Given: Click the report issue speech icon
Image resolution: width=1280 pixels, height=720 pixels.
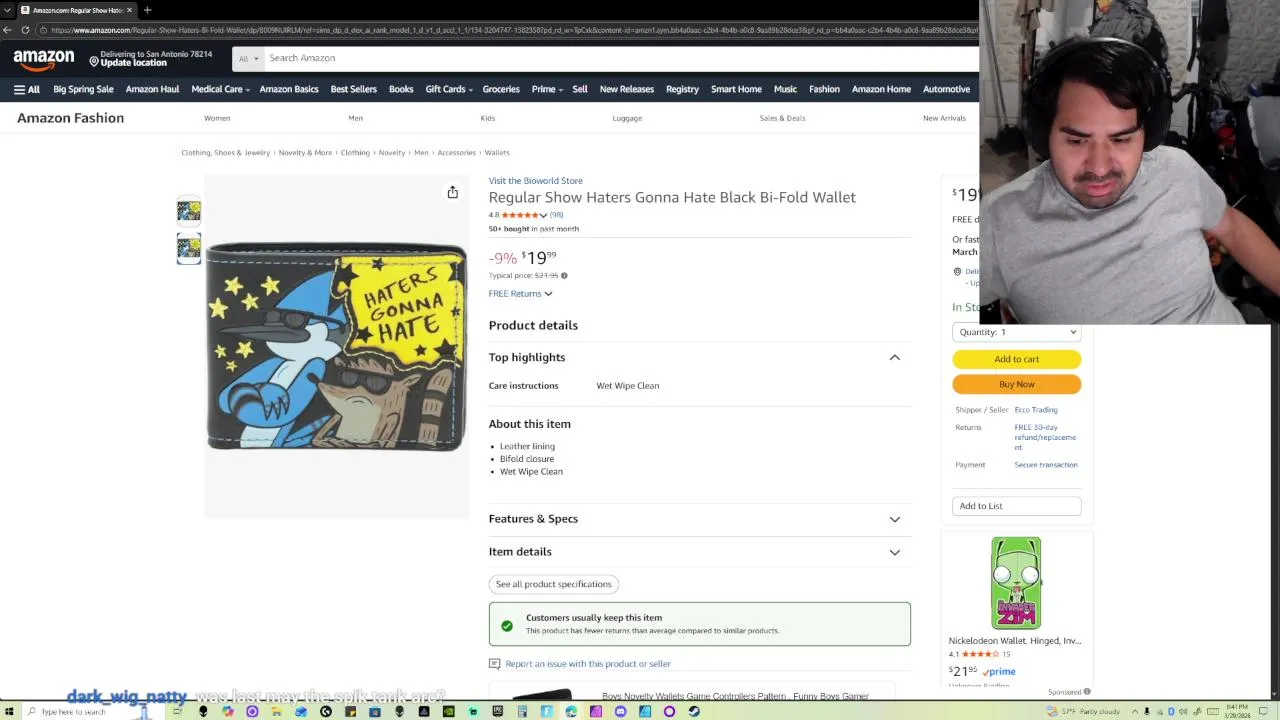Looking at the screenshot, I should pos(494,664).
